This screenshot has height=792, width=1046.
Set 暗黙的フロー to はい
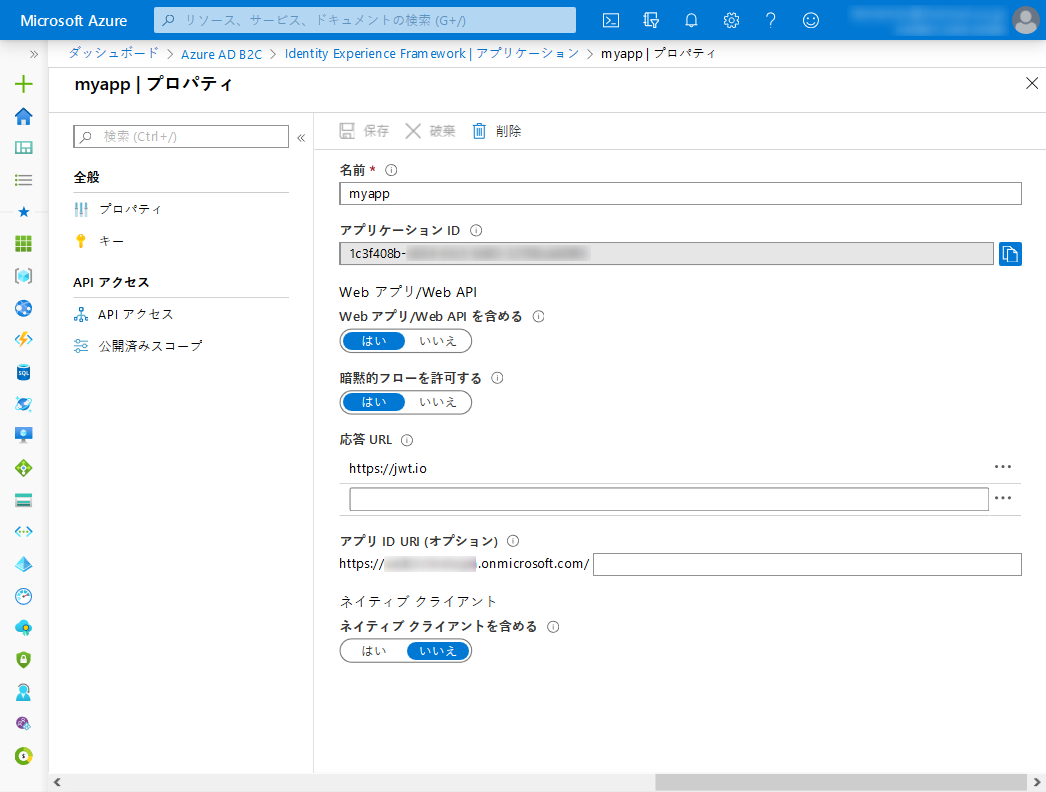click(374, 402)
